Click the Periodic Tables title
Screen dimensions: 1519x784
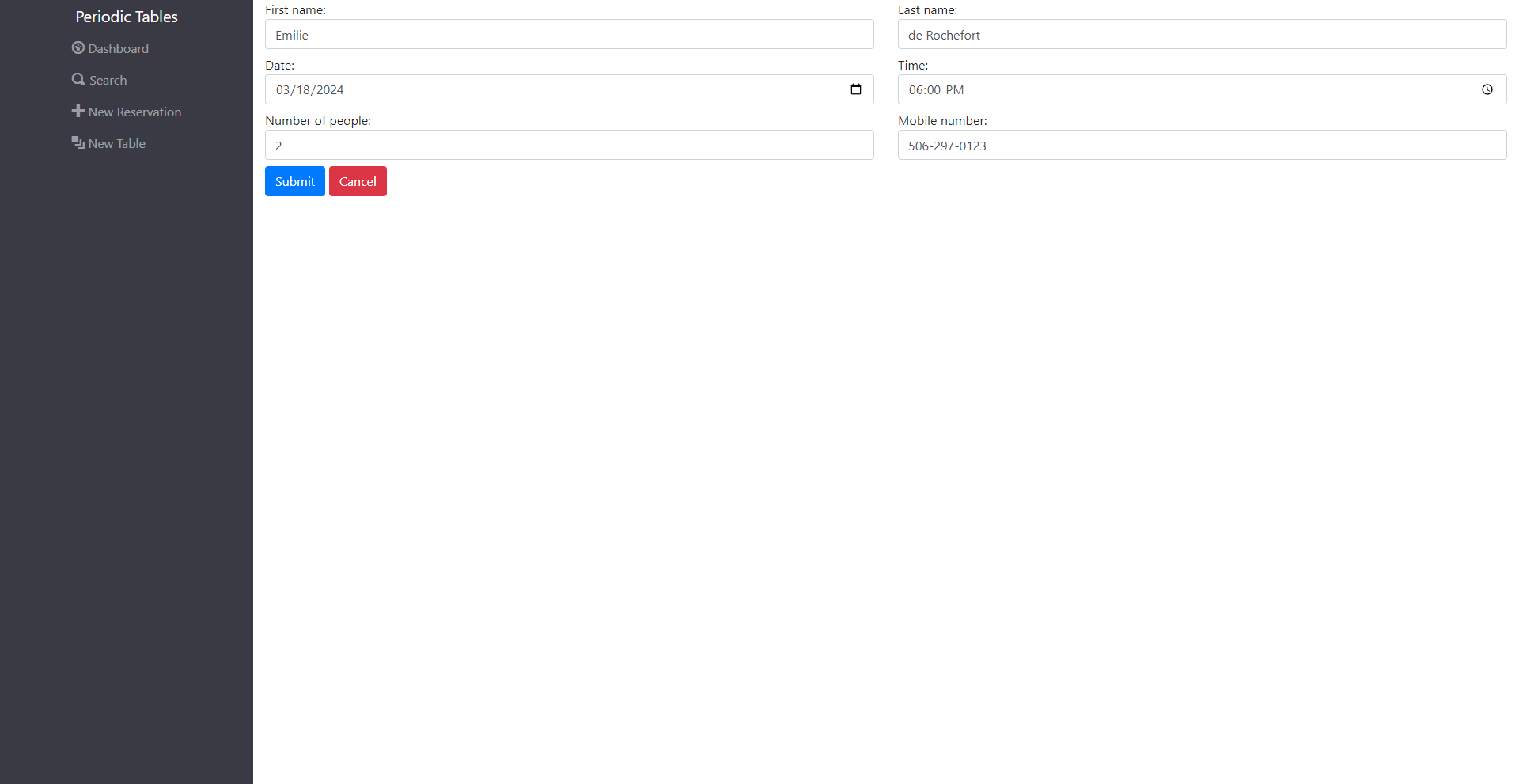(127, 17)
